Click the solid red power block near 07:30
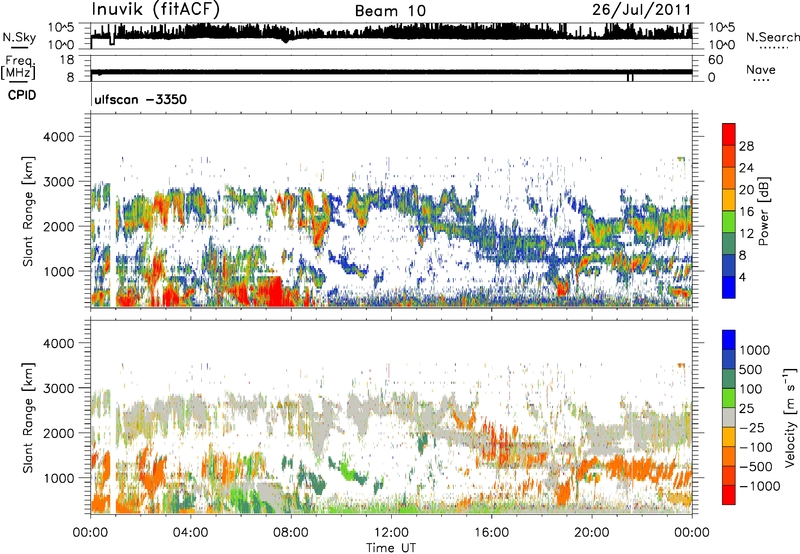 click(x=275, y=291)
